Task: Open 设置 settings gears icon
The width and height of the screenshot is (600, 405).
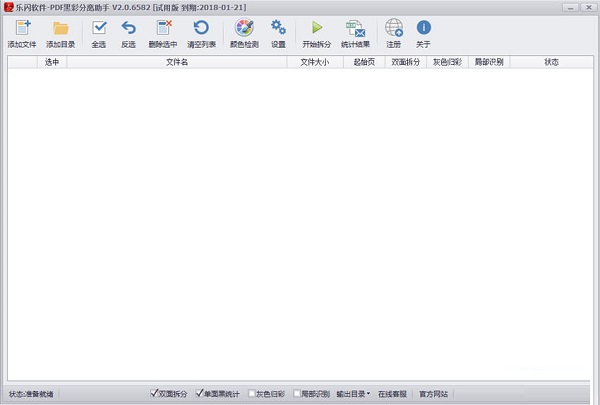Action: click(x=278, y=28)
